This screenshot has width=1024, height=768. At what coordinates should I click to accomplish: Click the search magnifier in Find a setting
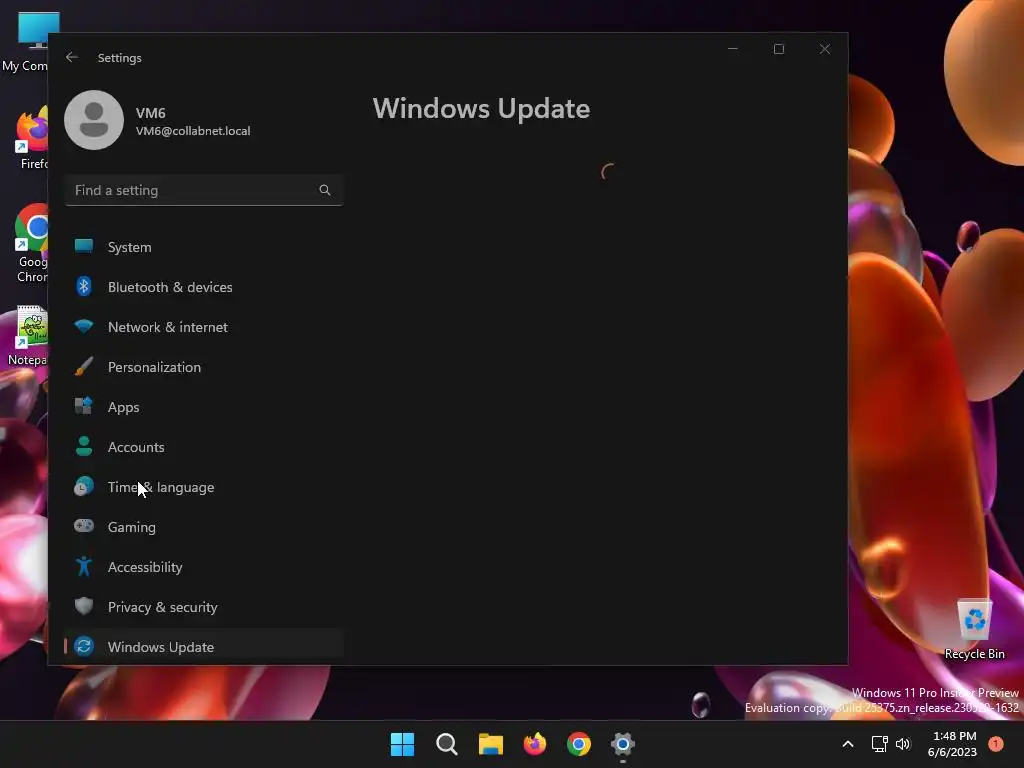(325, 190)
